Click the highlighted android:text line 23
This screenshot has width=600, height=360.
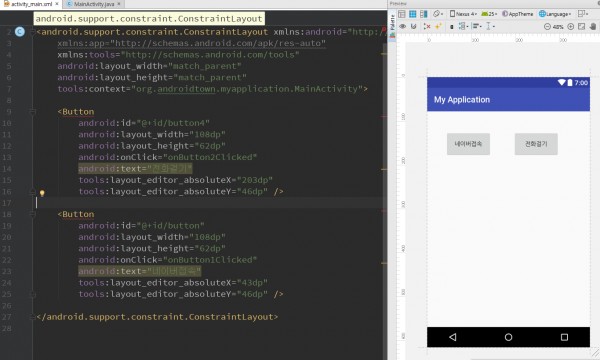coord(140,271)
